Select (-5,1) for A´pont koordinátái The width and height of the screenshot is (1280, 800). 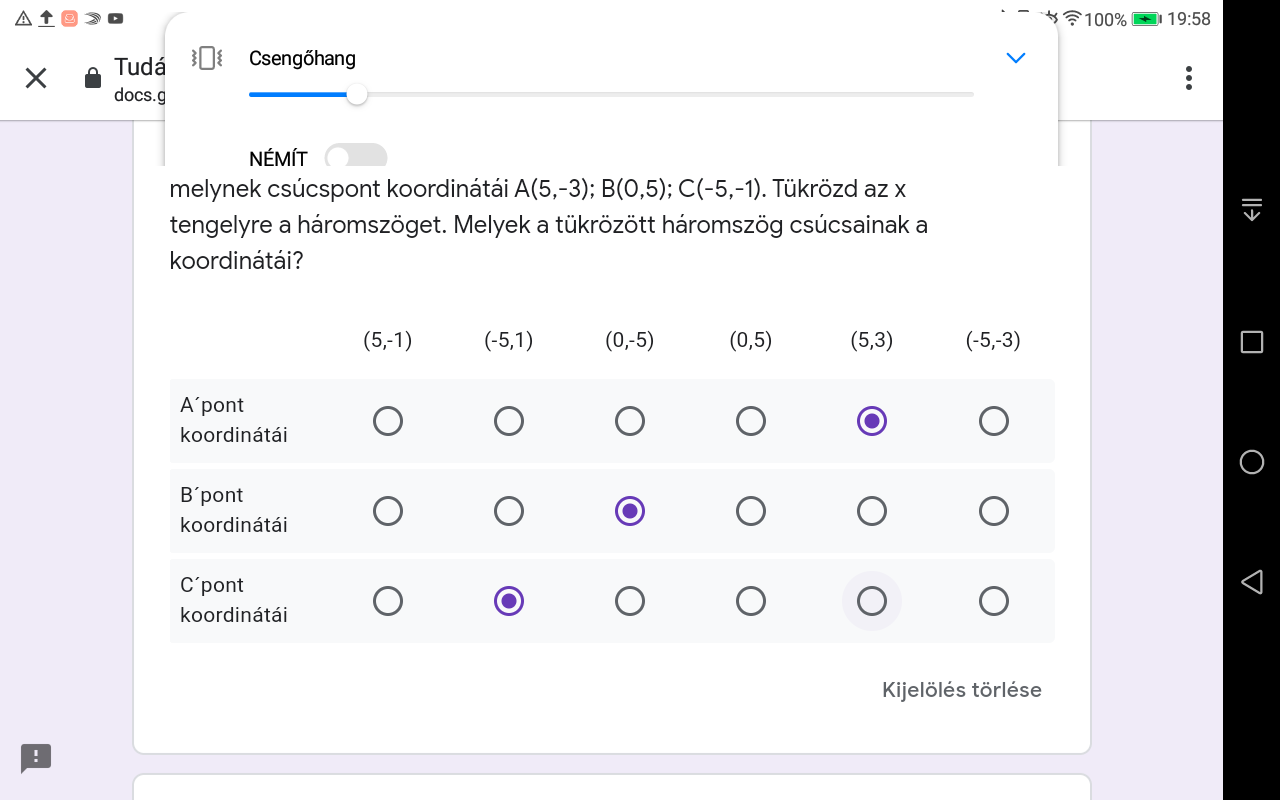pyautogui.click(x=509, y=421)
